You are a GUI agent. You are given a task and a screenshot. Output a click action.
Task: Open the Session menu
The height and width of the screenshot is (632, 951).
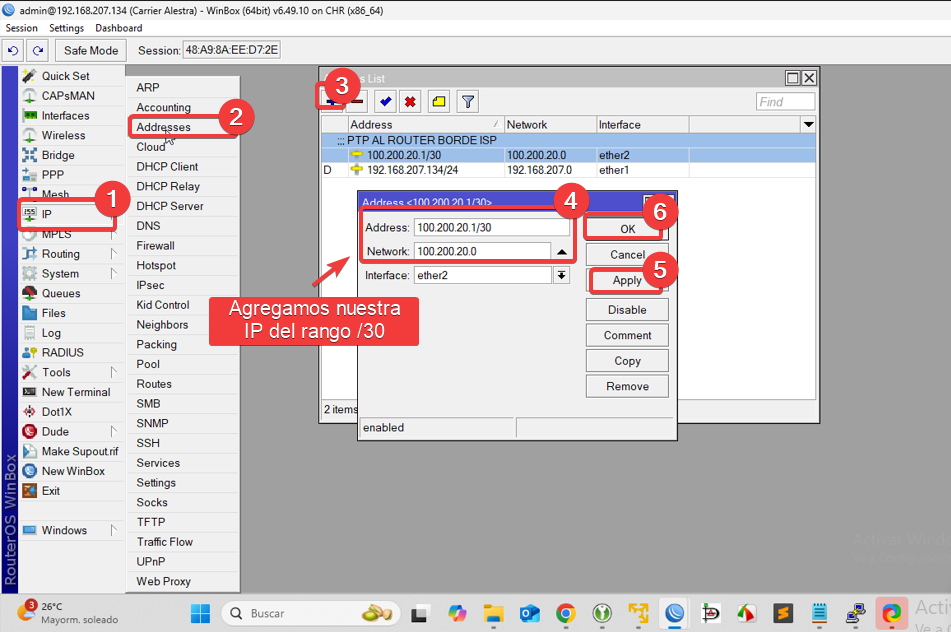click(x=20, y=27)
